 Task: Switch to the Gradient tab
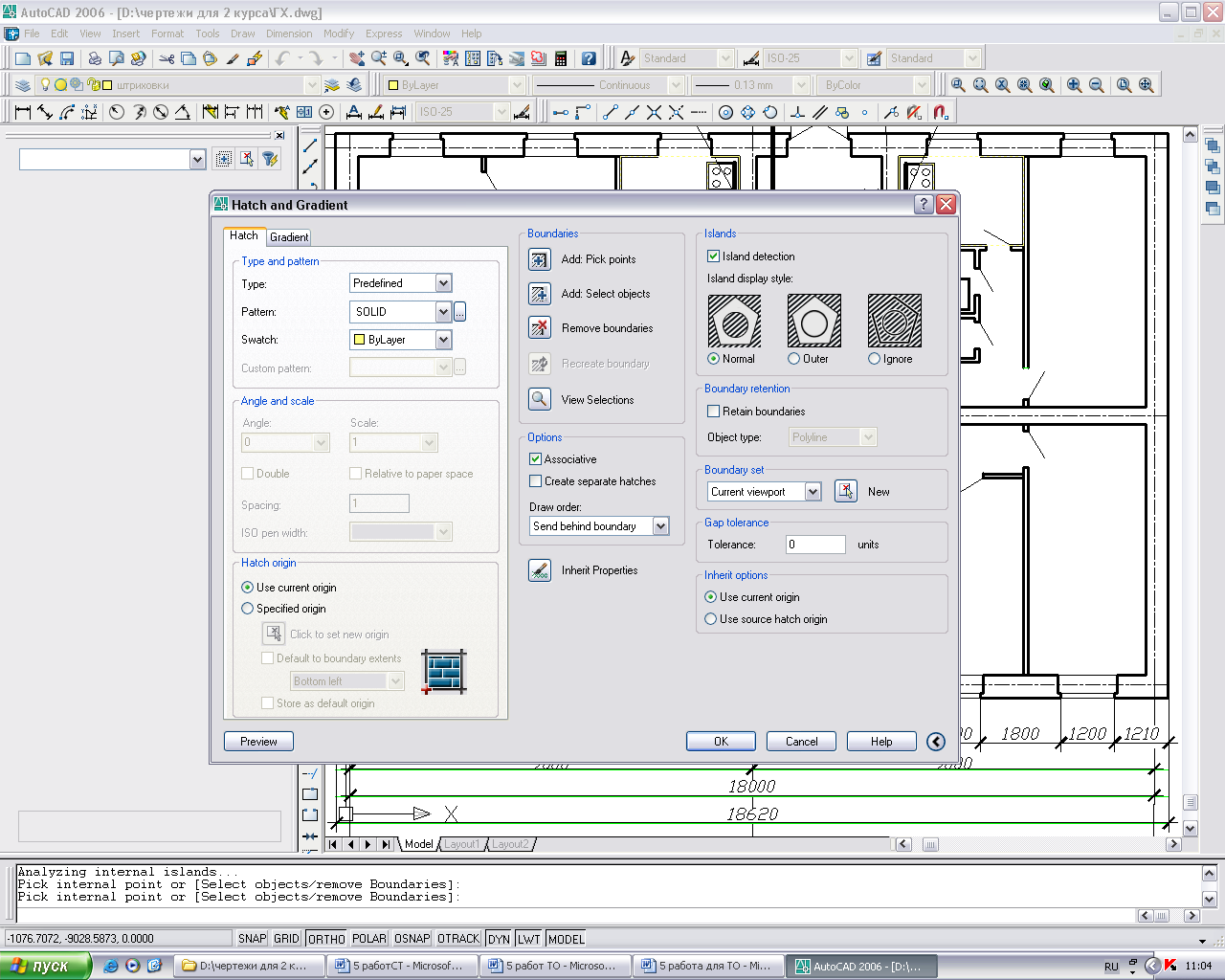[x=289, y=237]
